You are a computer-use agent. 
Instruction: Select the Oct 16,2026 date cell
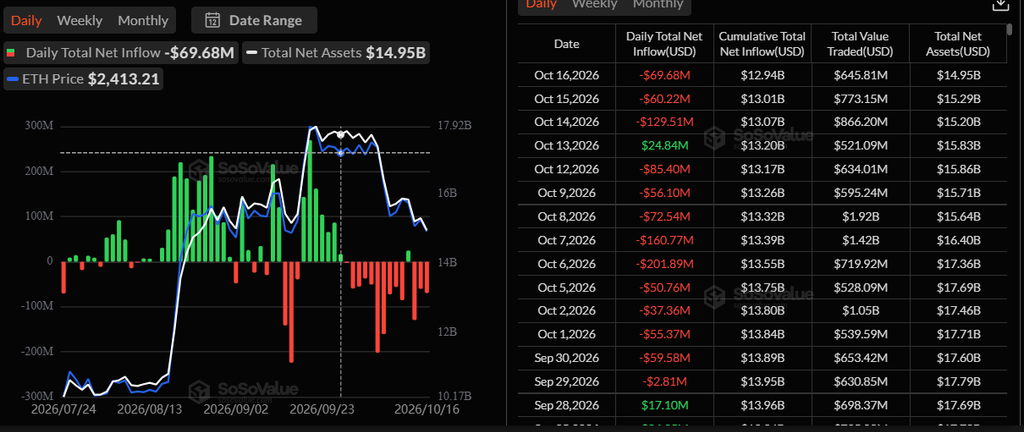coord(566,75)
